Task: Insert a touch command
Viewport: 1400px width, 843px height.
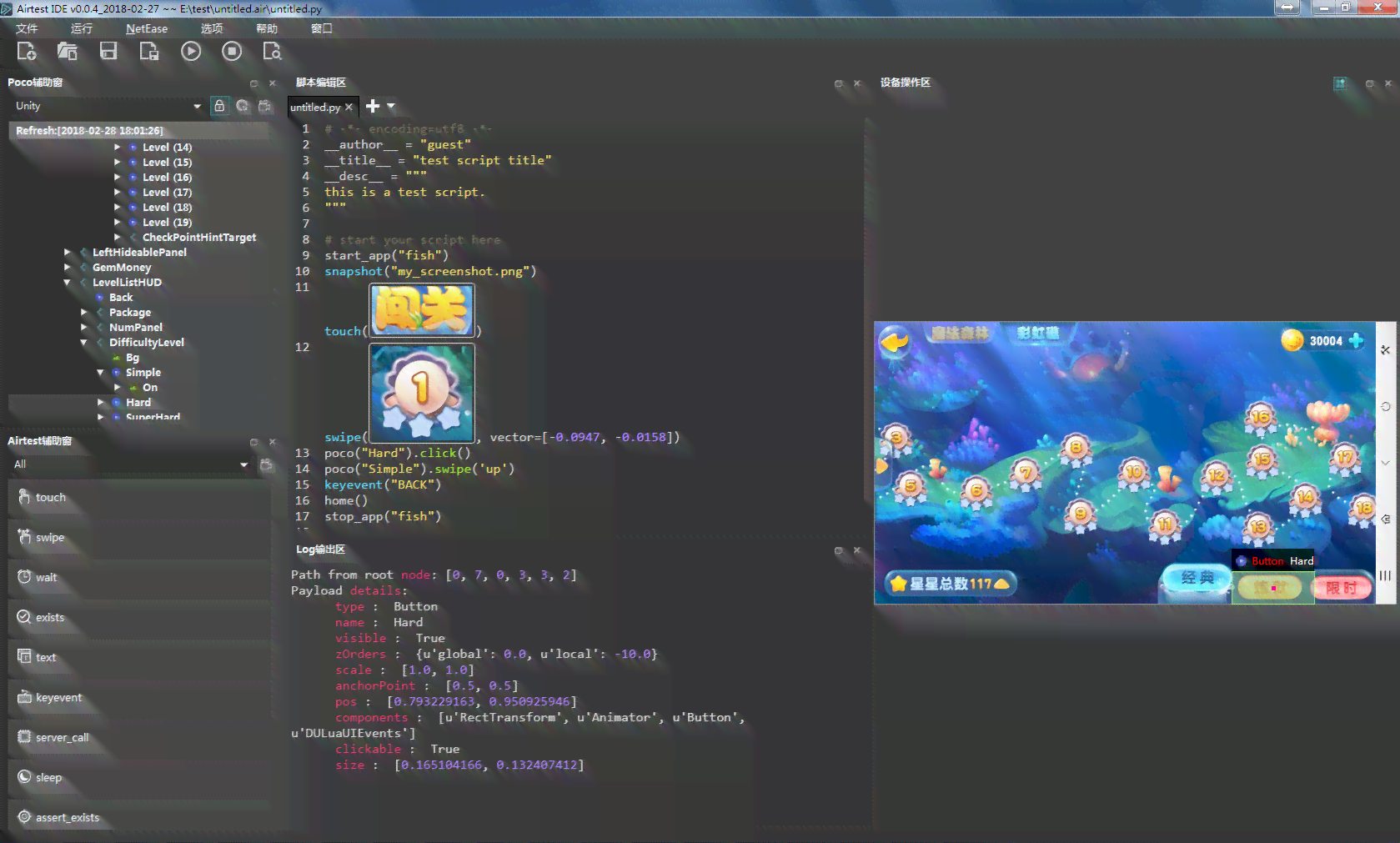Action: (140, 498)
